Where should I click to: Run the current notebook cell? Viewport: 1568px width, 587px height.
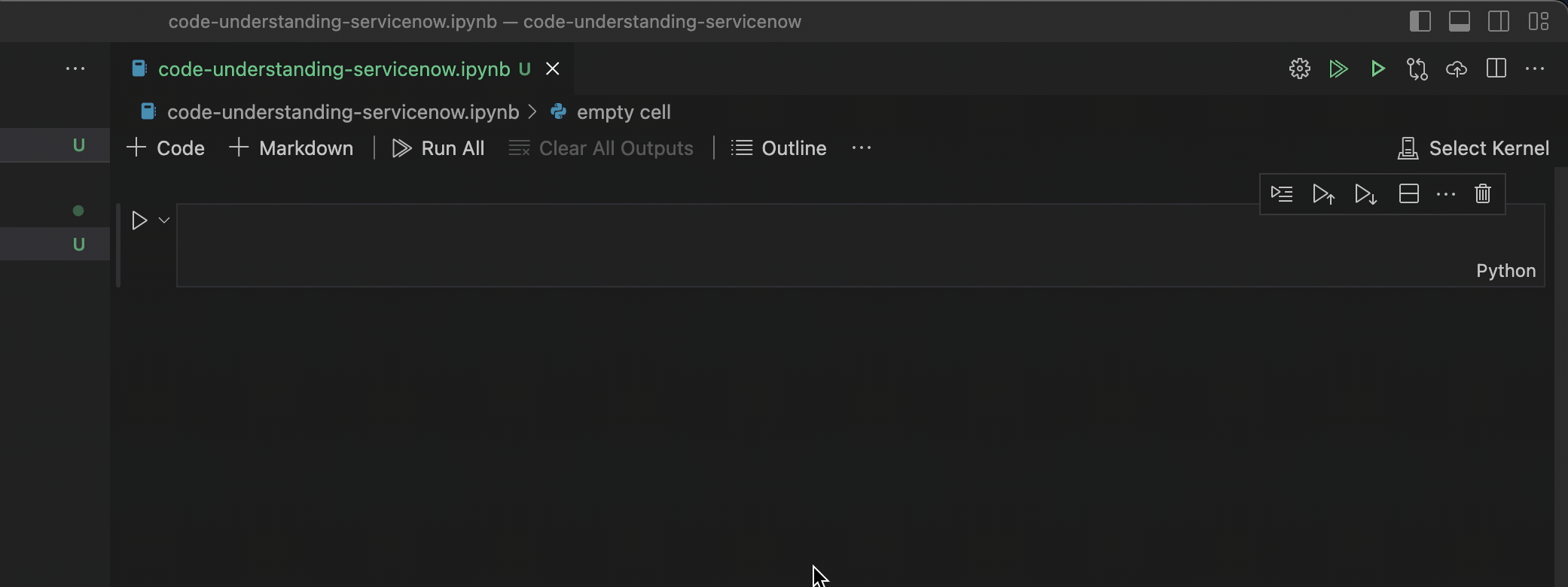point(139,221)
